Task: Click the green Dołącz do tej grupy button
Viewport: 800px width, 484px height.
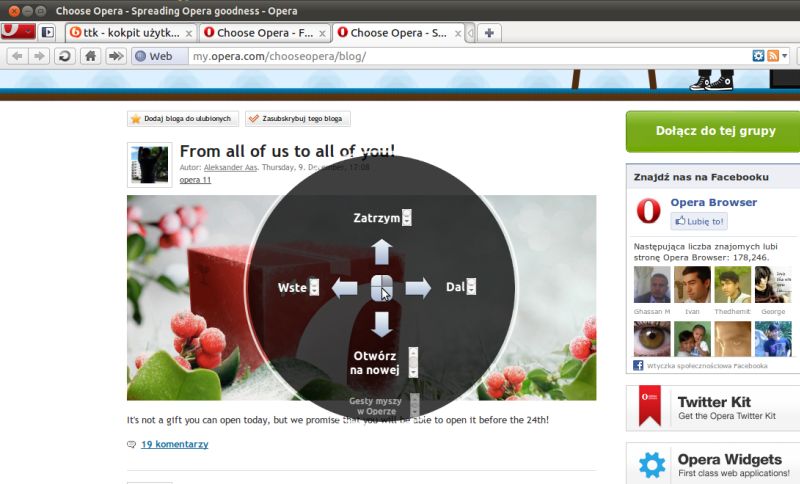Action: pos(713,131)
